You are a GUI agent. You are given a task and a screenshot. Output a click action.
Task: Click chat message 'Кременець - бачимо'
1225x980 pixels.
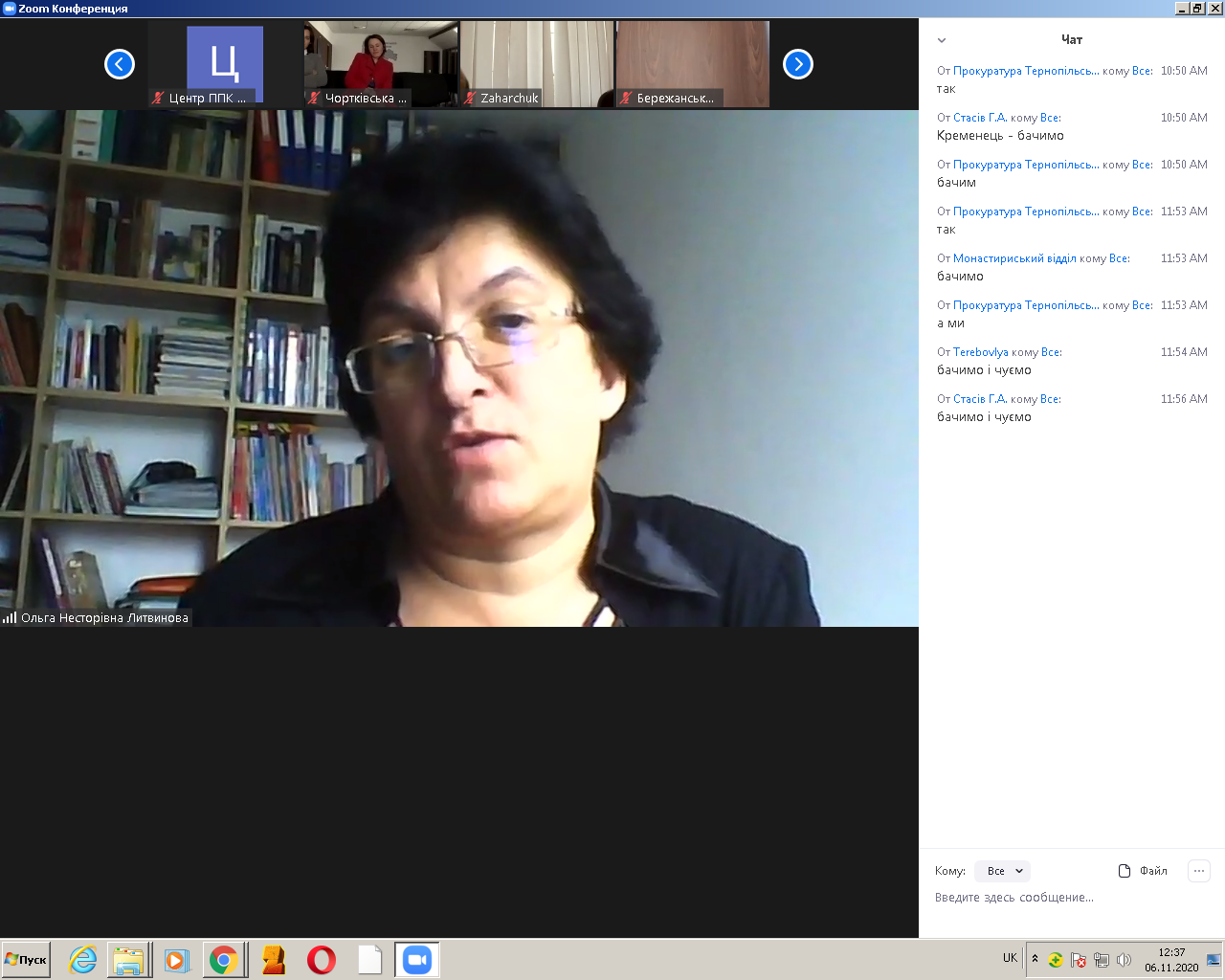point(1000,136)
